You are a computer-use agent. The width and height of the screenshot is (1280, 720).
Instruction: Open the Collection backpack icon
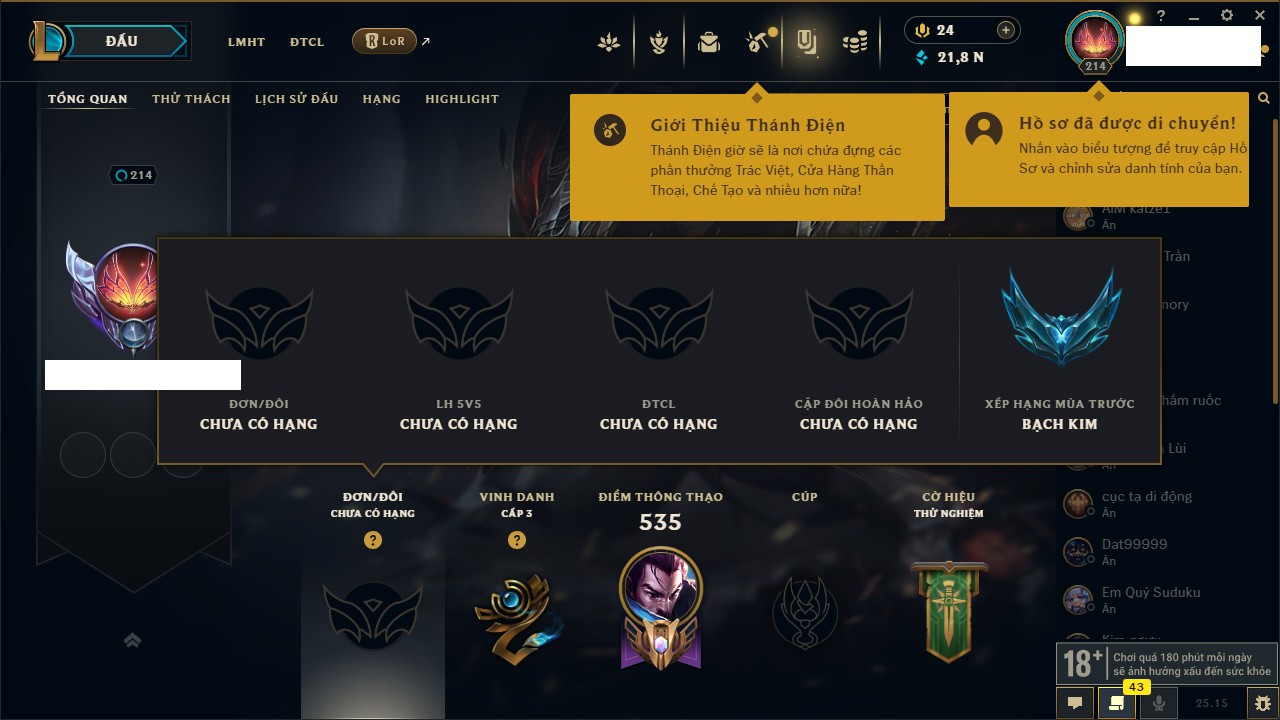coord(709,42)
